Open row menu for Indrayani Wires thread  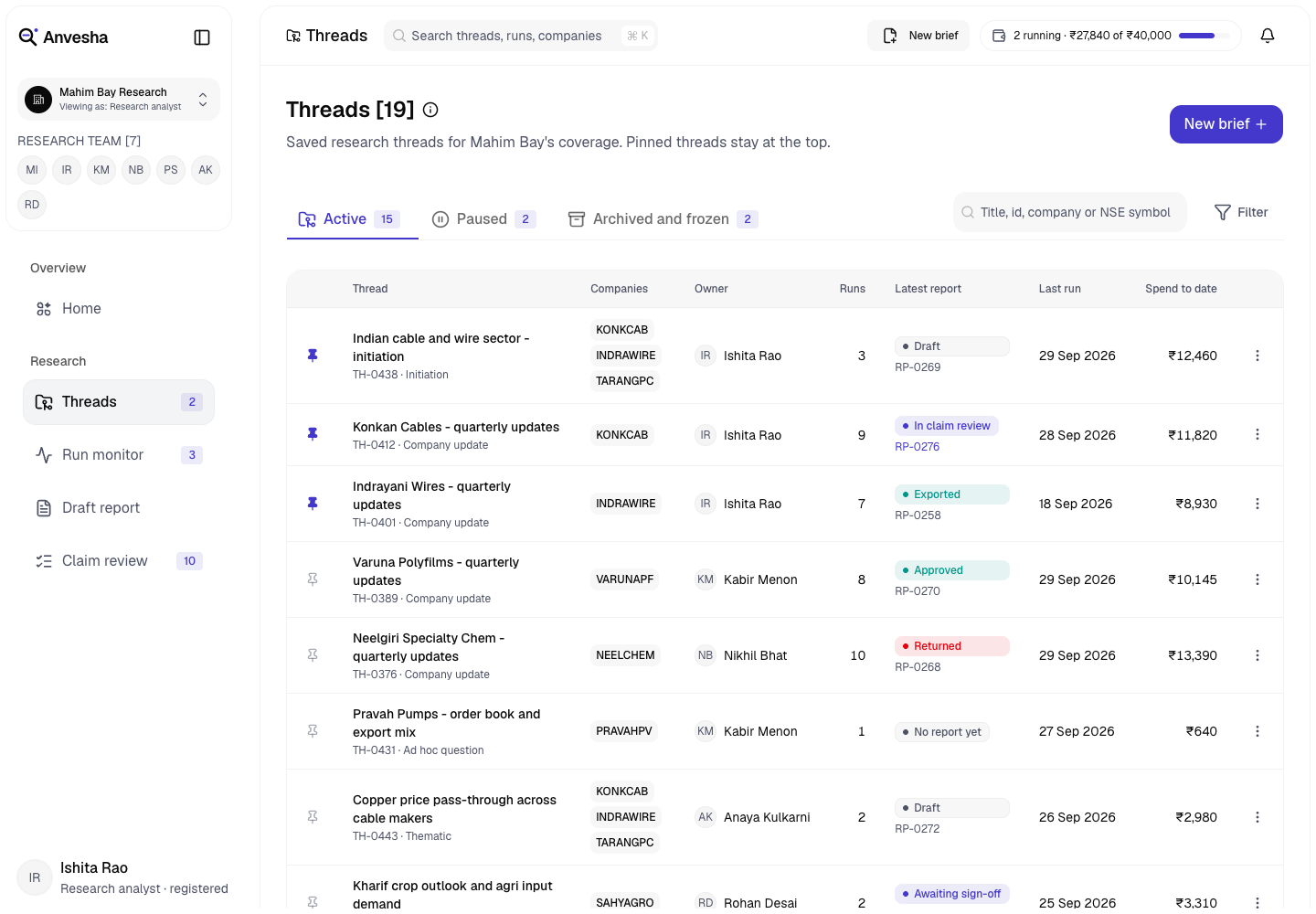click(1258, 504)
